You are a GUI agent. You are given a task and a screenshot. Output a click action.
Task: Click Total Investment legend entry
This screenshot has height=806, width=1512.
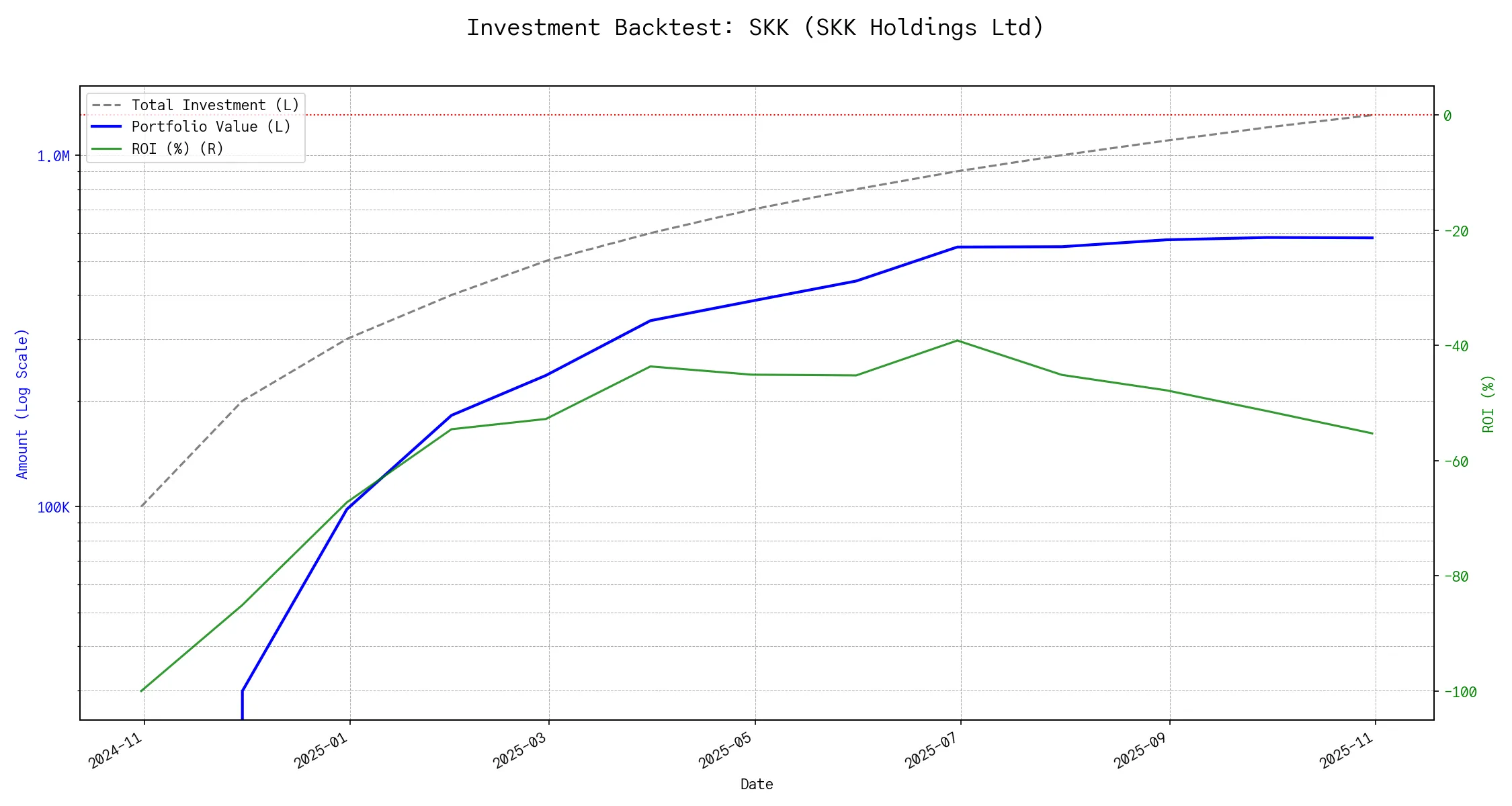pos(215,105)
